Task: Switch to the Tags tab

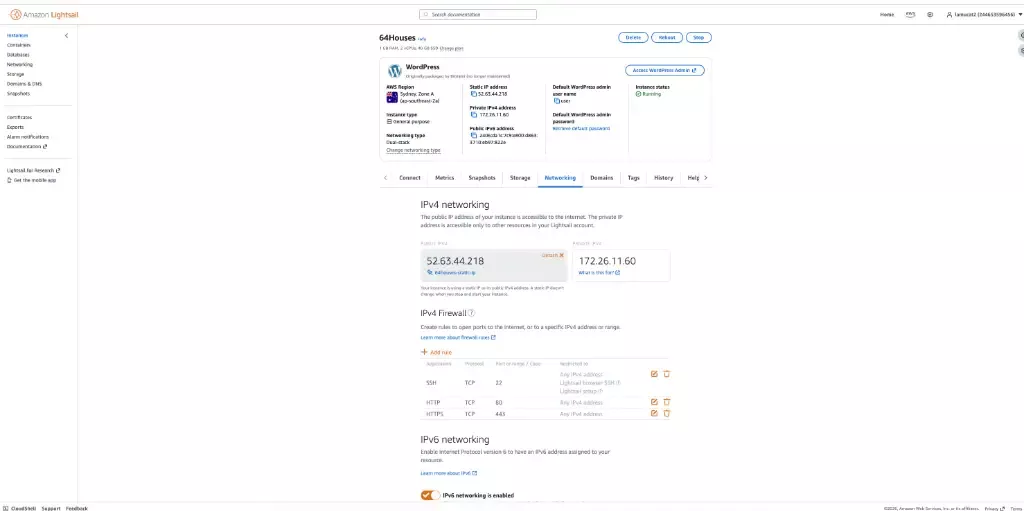Action: point(633,178)
